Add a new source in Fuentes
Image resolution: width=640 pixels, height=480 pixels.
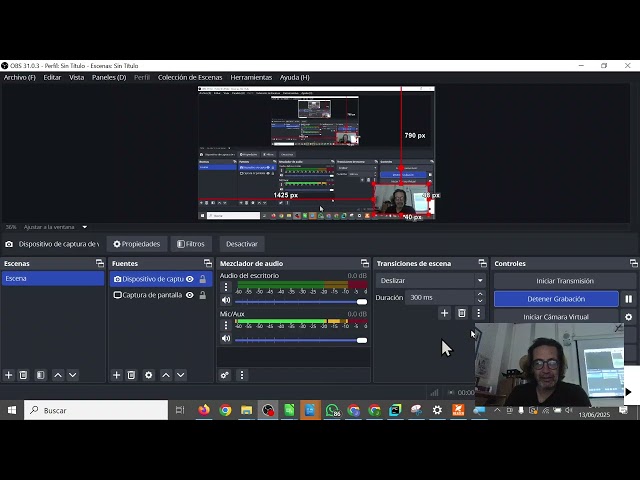116,375
